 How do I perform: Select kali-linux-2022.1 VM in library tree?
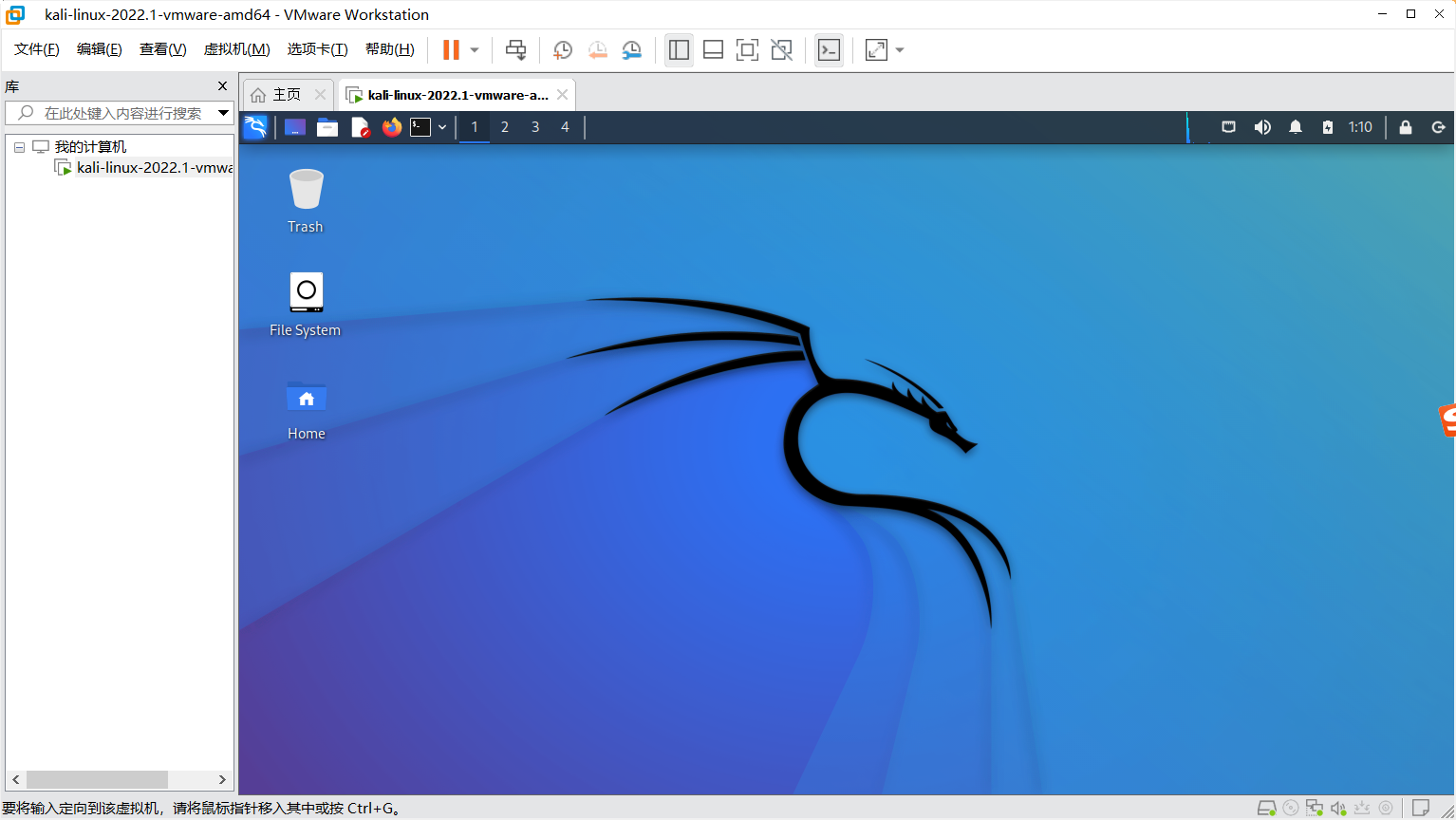tap(155, 168)
